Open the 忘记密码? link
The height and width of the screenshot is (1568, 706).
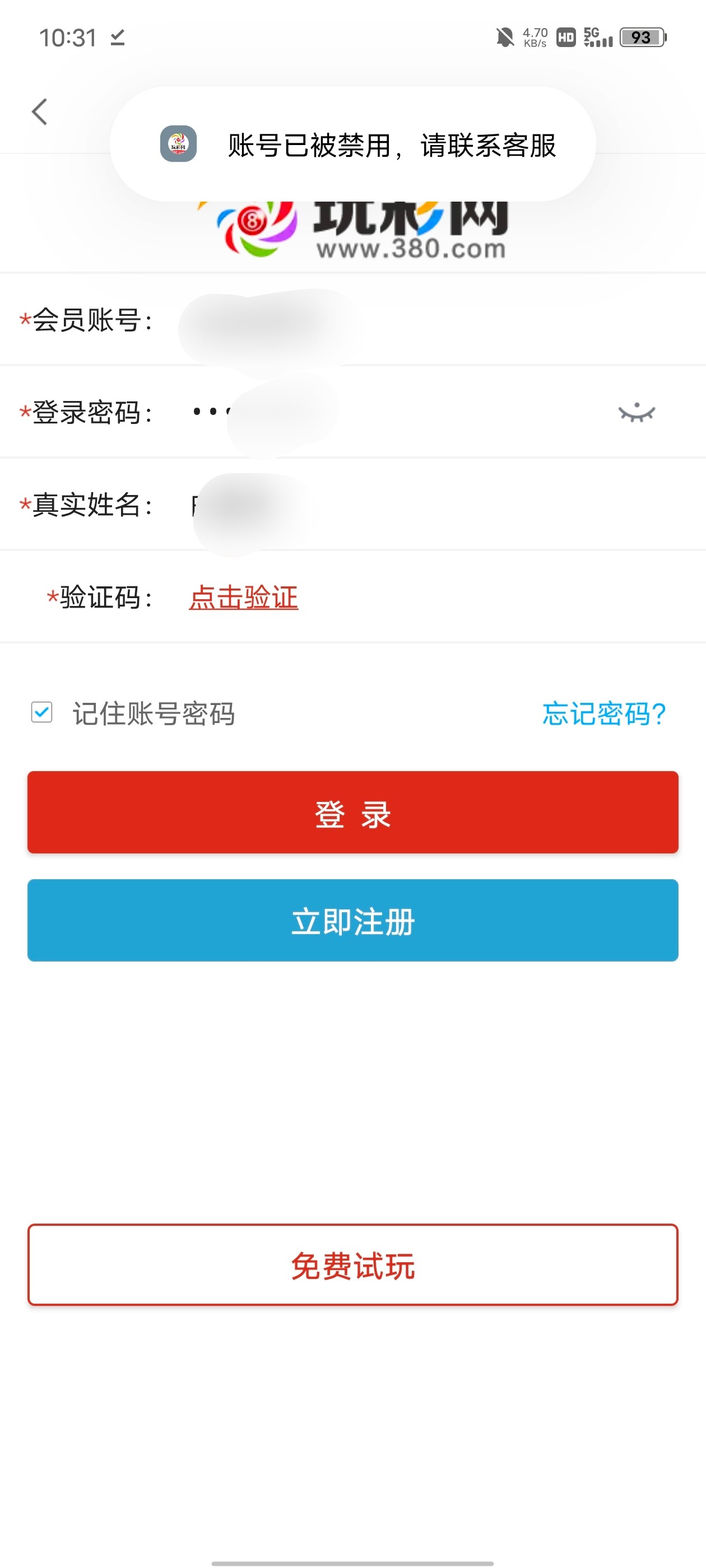pyautogui.click(x=603, y=713)
